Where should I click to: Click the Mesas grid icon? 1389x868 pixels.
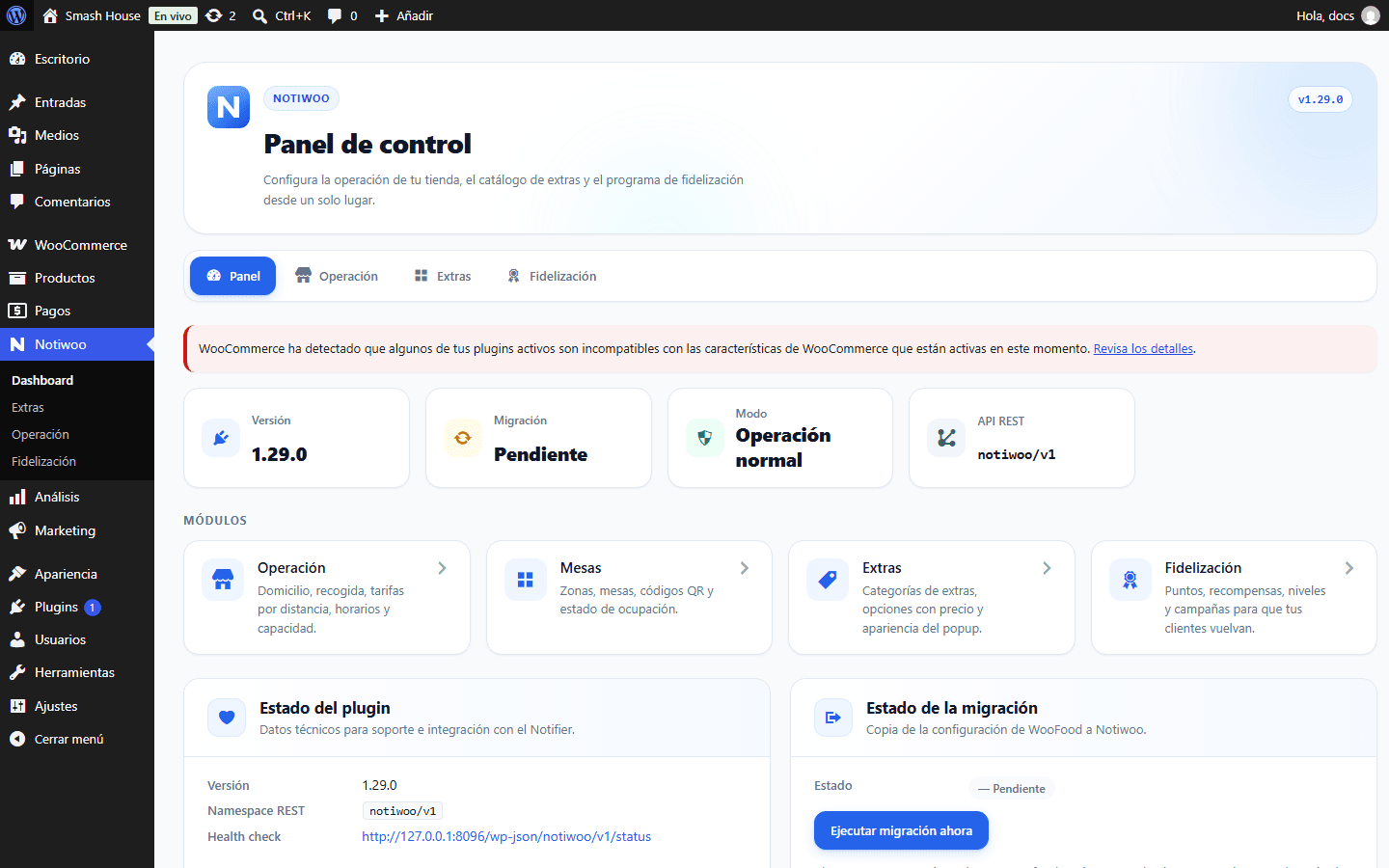point(526,580)
